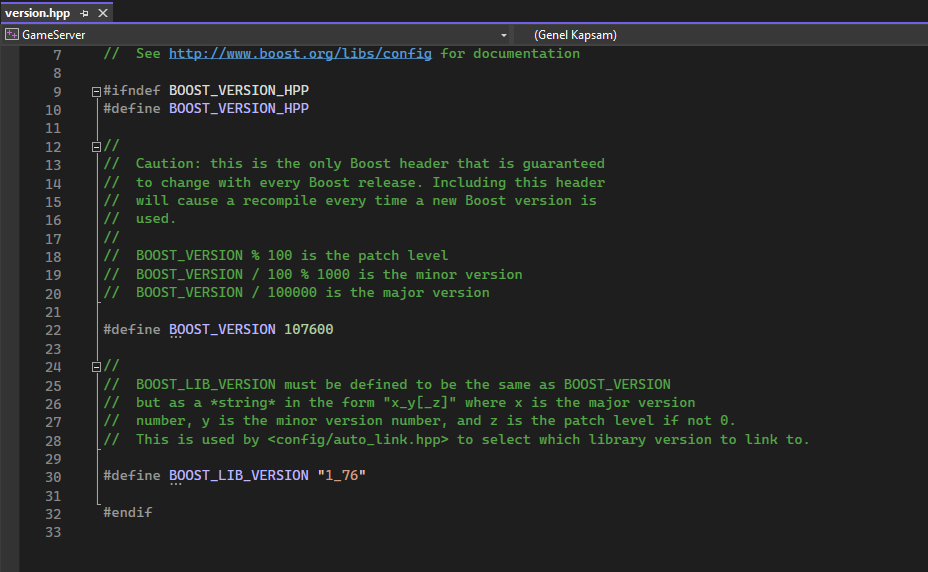Collapse the comment block at line 12

[x=96, y=147]
